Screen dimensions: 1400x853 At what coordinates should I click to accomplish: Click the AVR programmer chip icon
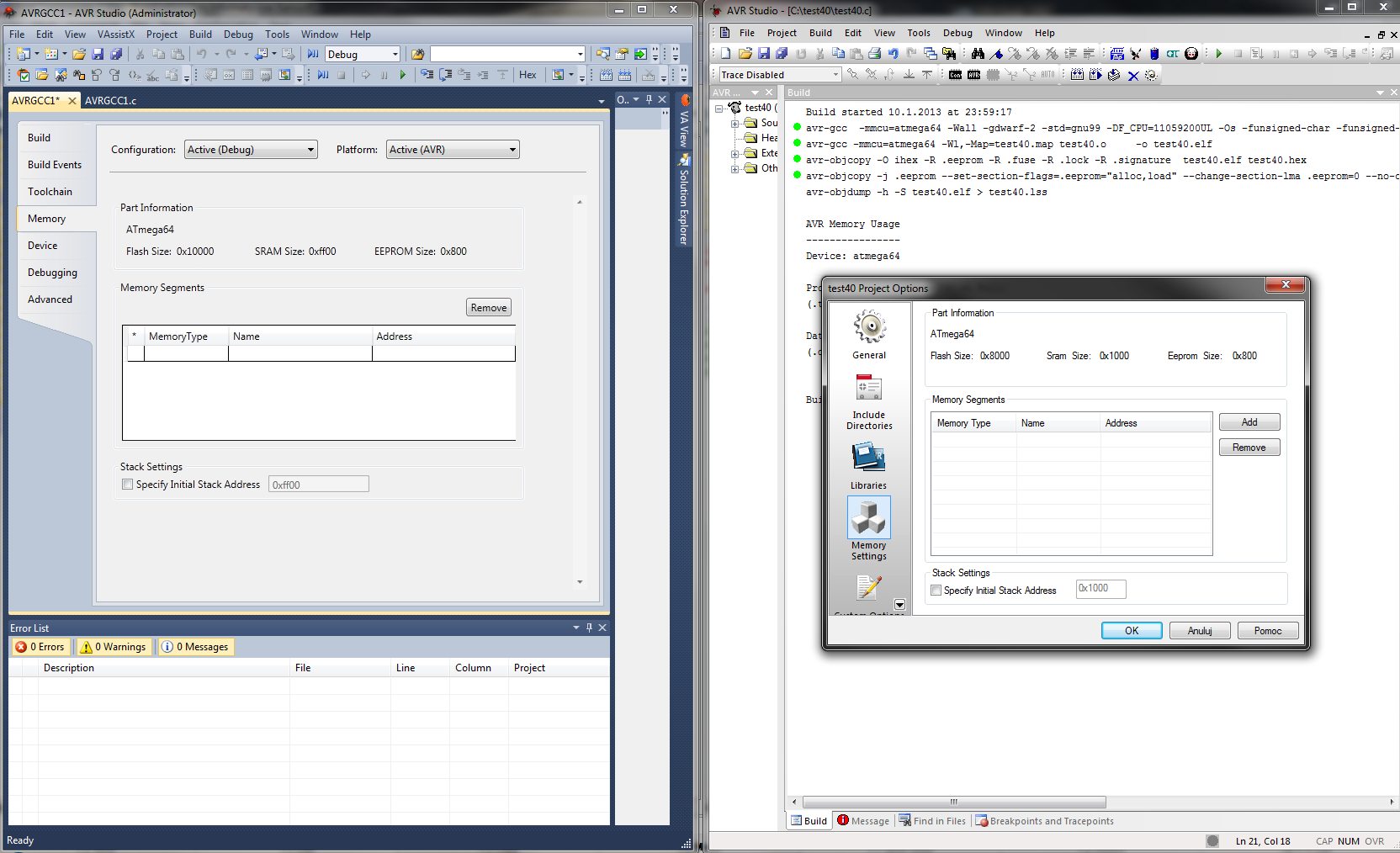pos(973,75)
